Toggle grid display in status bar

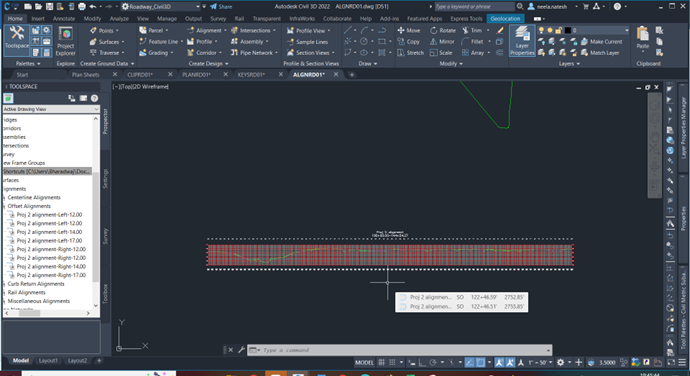382,362
